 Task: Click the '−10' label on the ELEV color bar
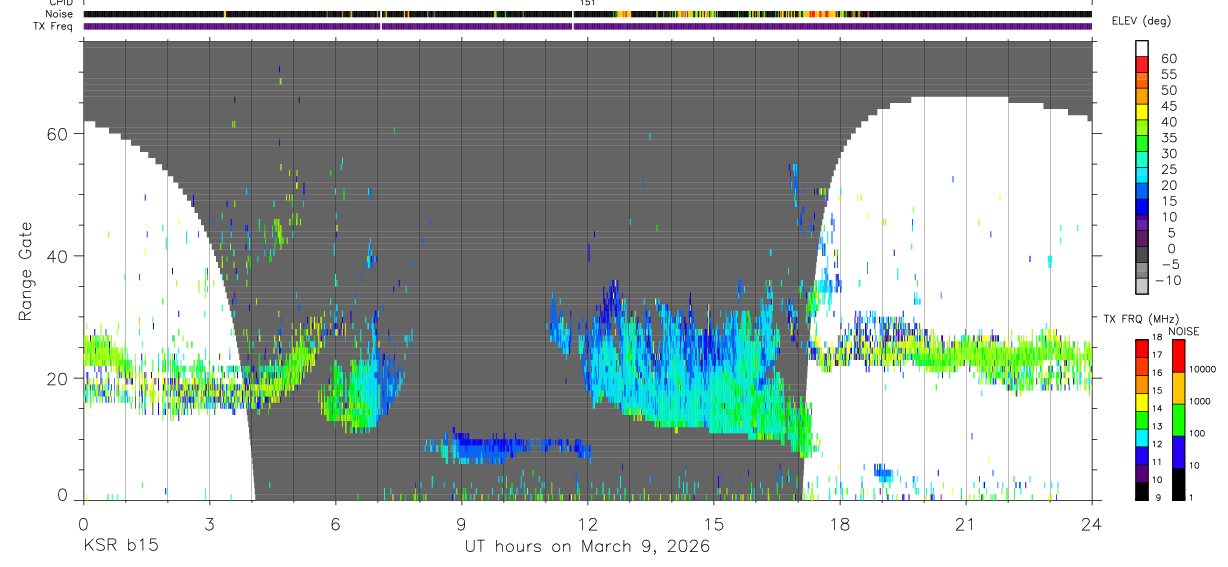point(1167,281)
